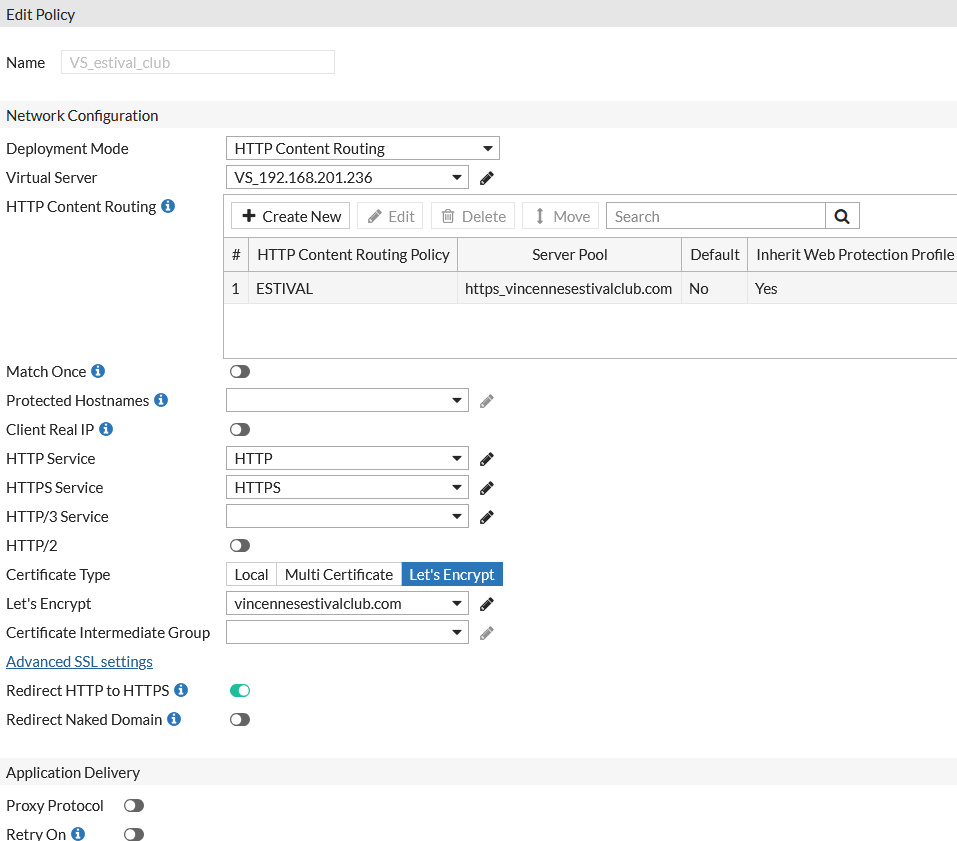
Task: Expand the Virtual Server dropdown
Action: [x=347, y=178]
